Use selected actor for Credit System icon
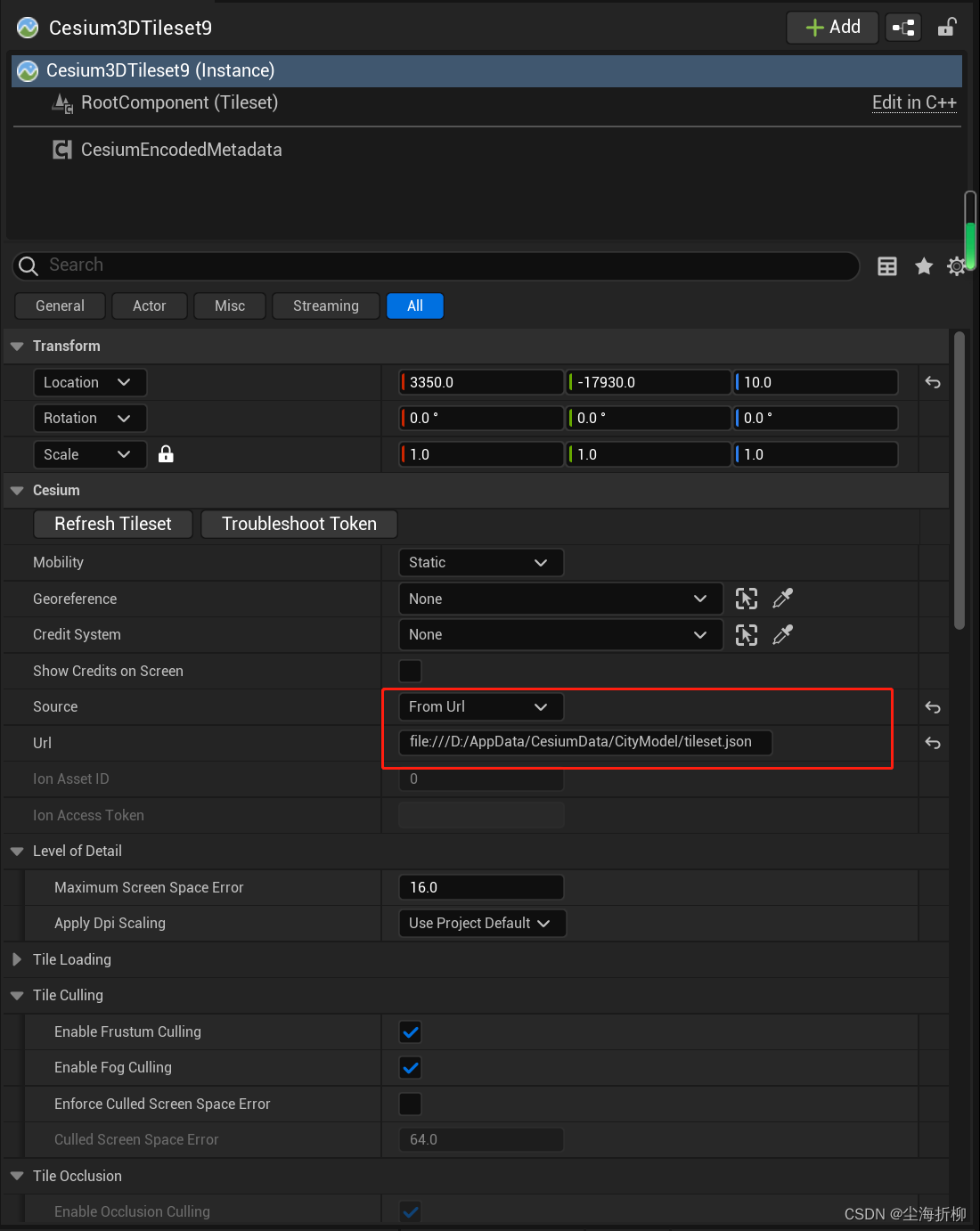The width and height of the screenshot is (980, 1231). [747, 635]
